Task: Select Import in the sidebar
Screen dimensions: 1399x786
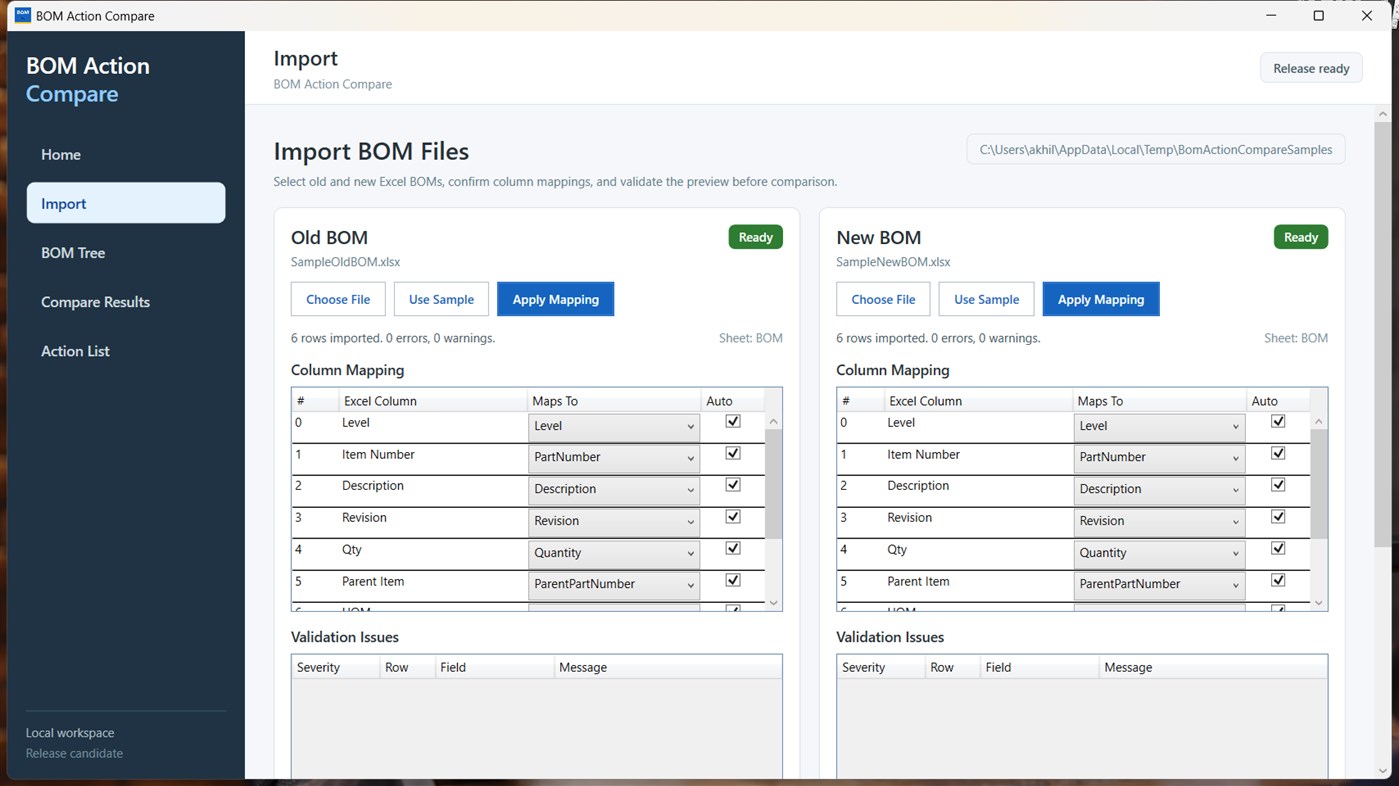Action: 126,203
